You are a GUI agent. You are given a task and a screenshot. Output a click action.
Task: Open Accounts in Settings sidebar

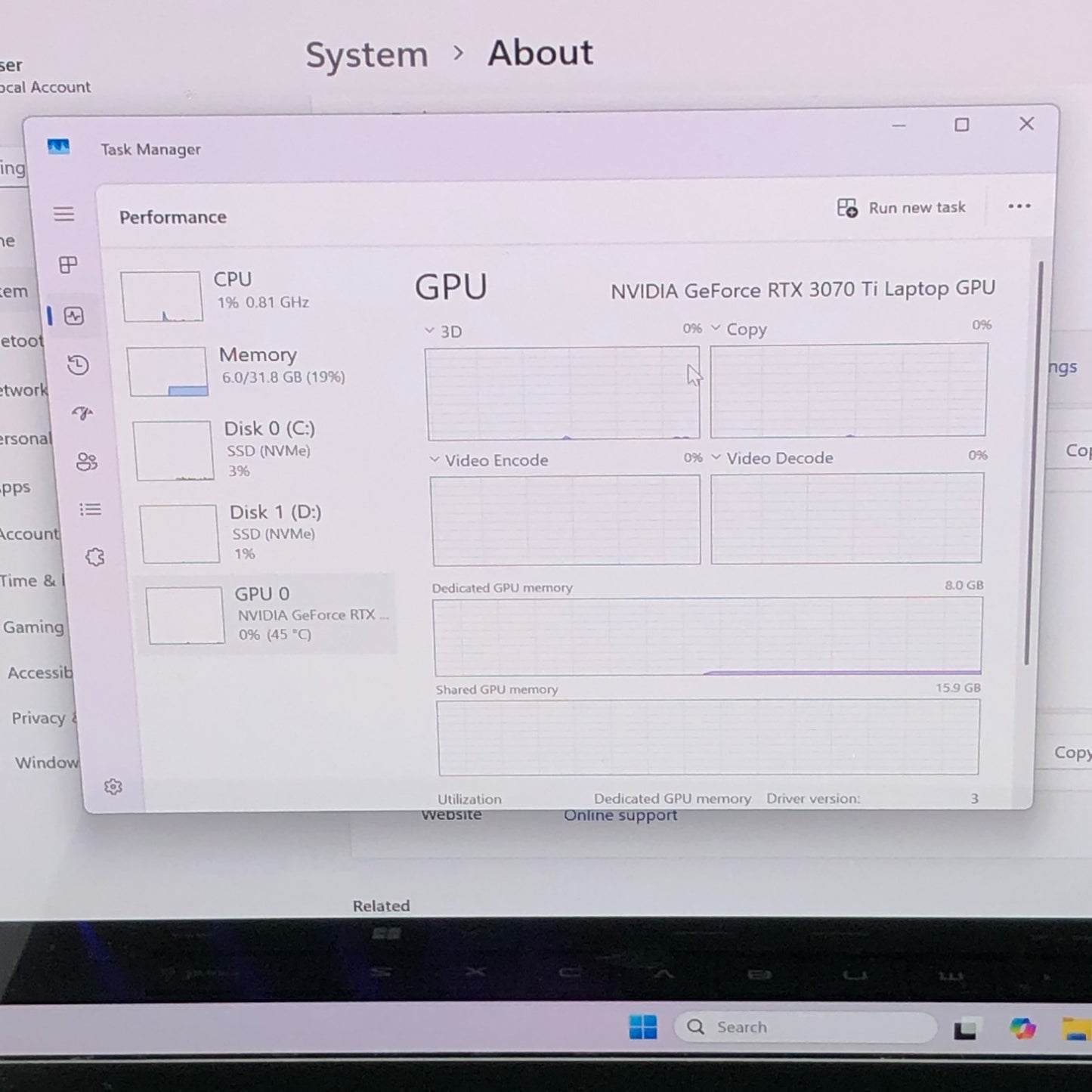point(29,534)
